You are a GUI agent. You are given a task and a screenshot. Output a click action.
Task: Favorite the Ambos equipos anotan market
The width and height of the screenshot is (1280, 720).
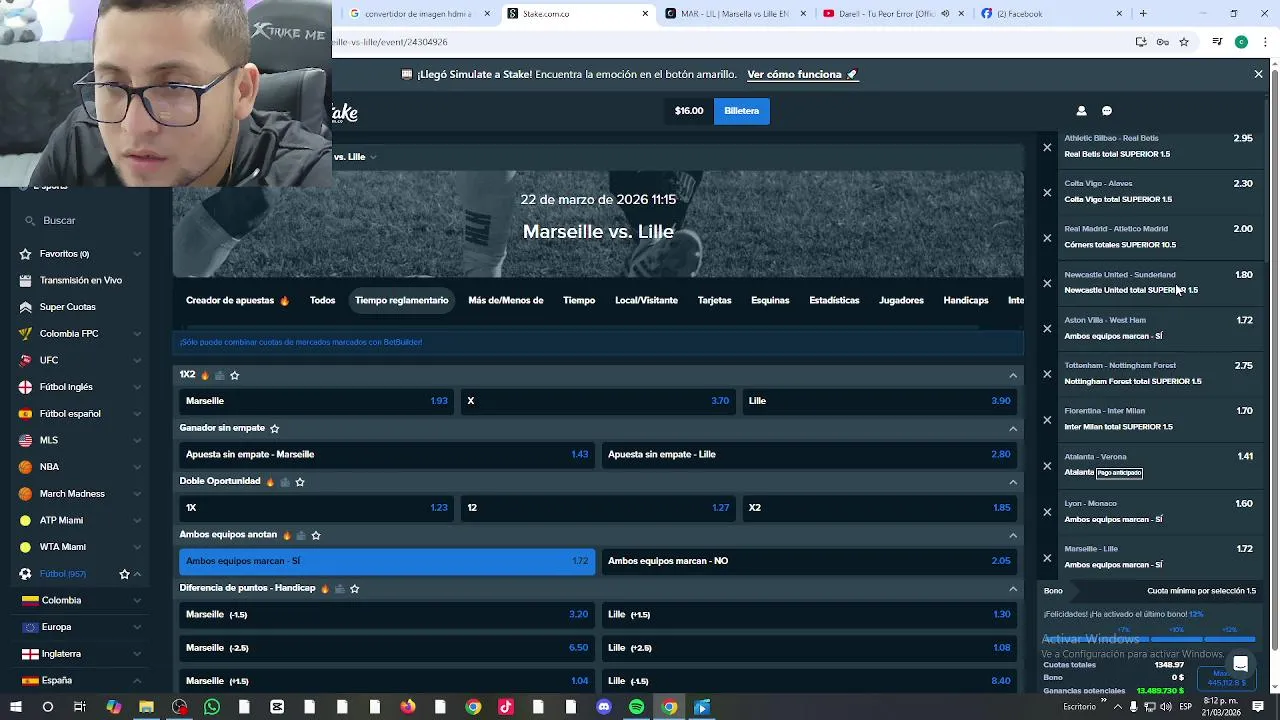pos(316,535)
